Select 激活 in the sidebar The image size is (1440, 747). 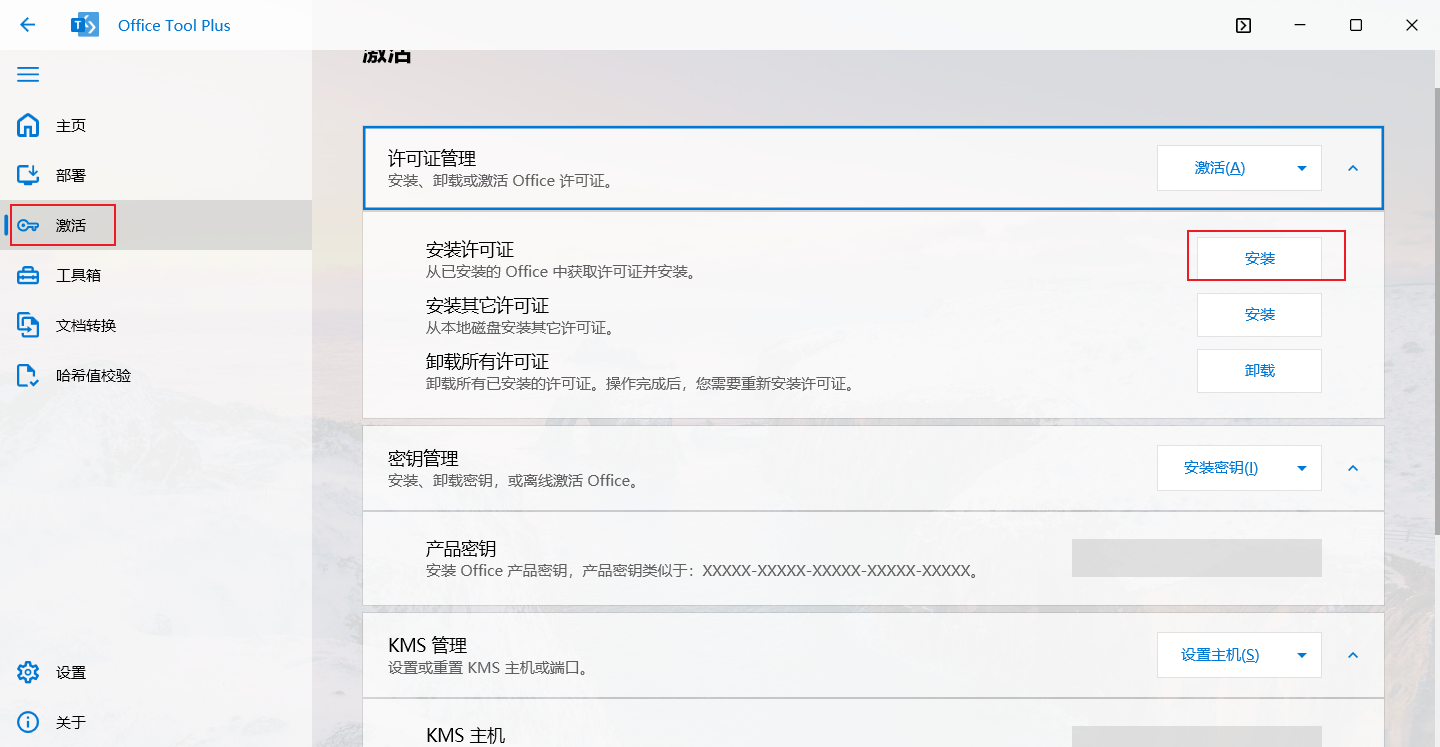tap(156, 225)
